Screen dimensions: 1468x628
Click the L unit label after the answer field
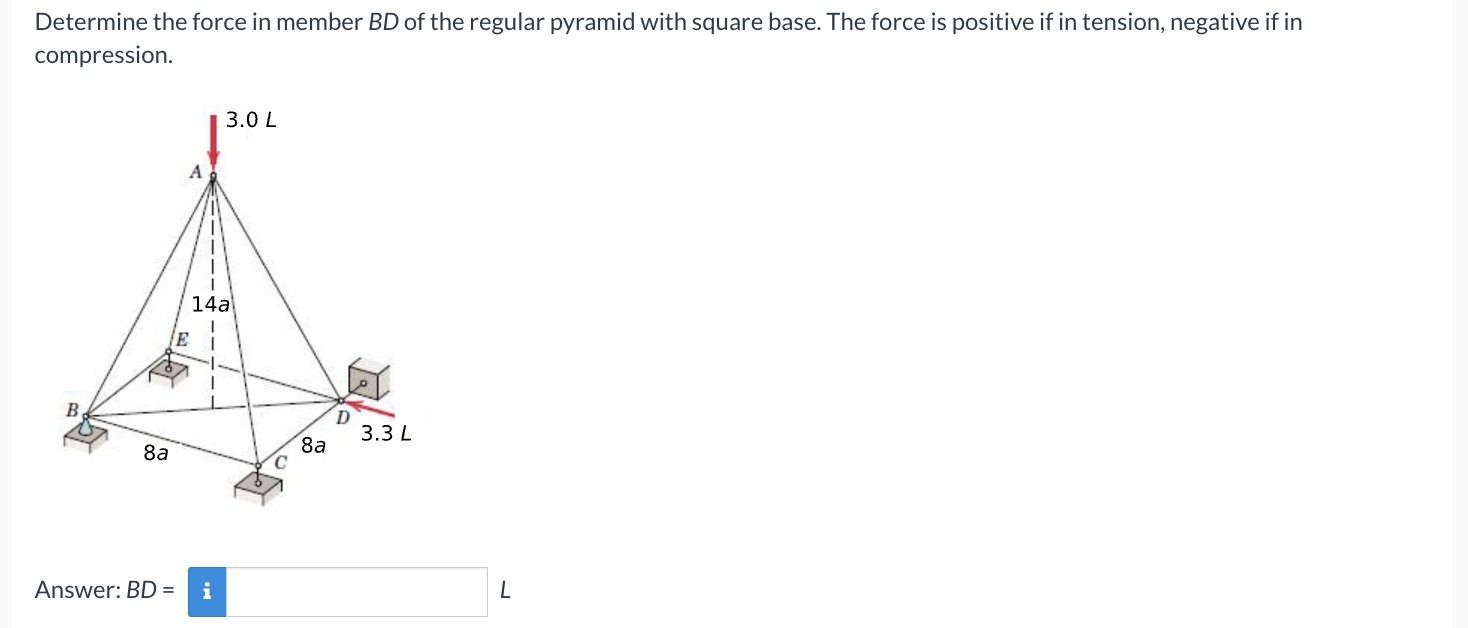(x=505, y=591)
